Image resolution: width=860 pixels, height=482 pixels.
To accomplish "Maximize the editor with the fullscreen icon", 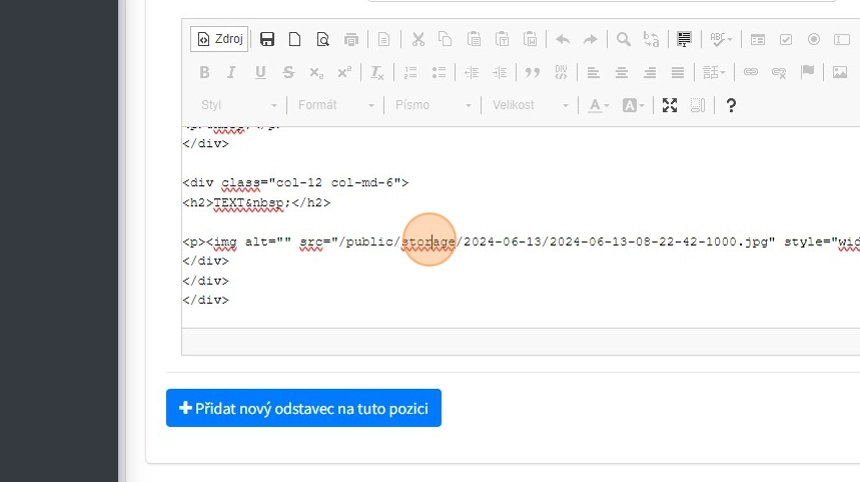I will click(x=670, y=105).
